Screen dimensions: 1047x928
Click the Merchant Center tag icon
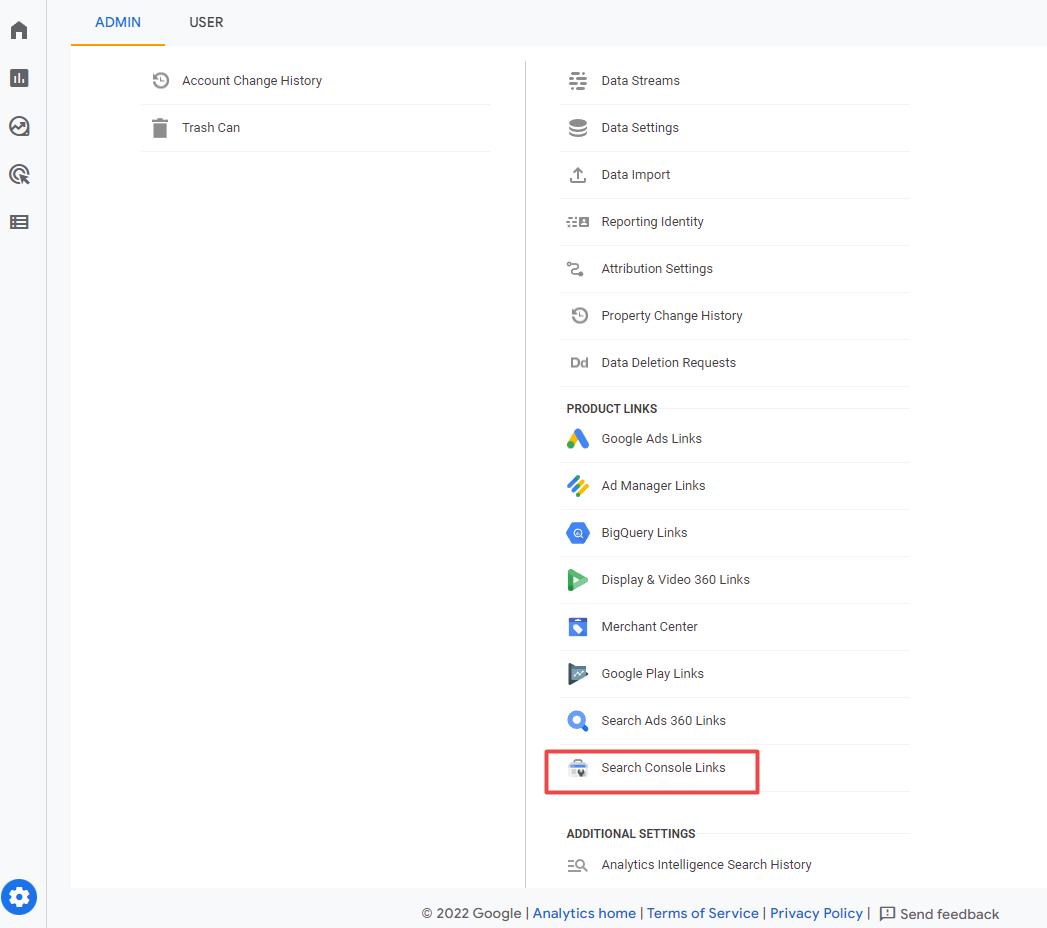click(578, 627)
